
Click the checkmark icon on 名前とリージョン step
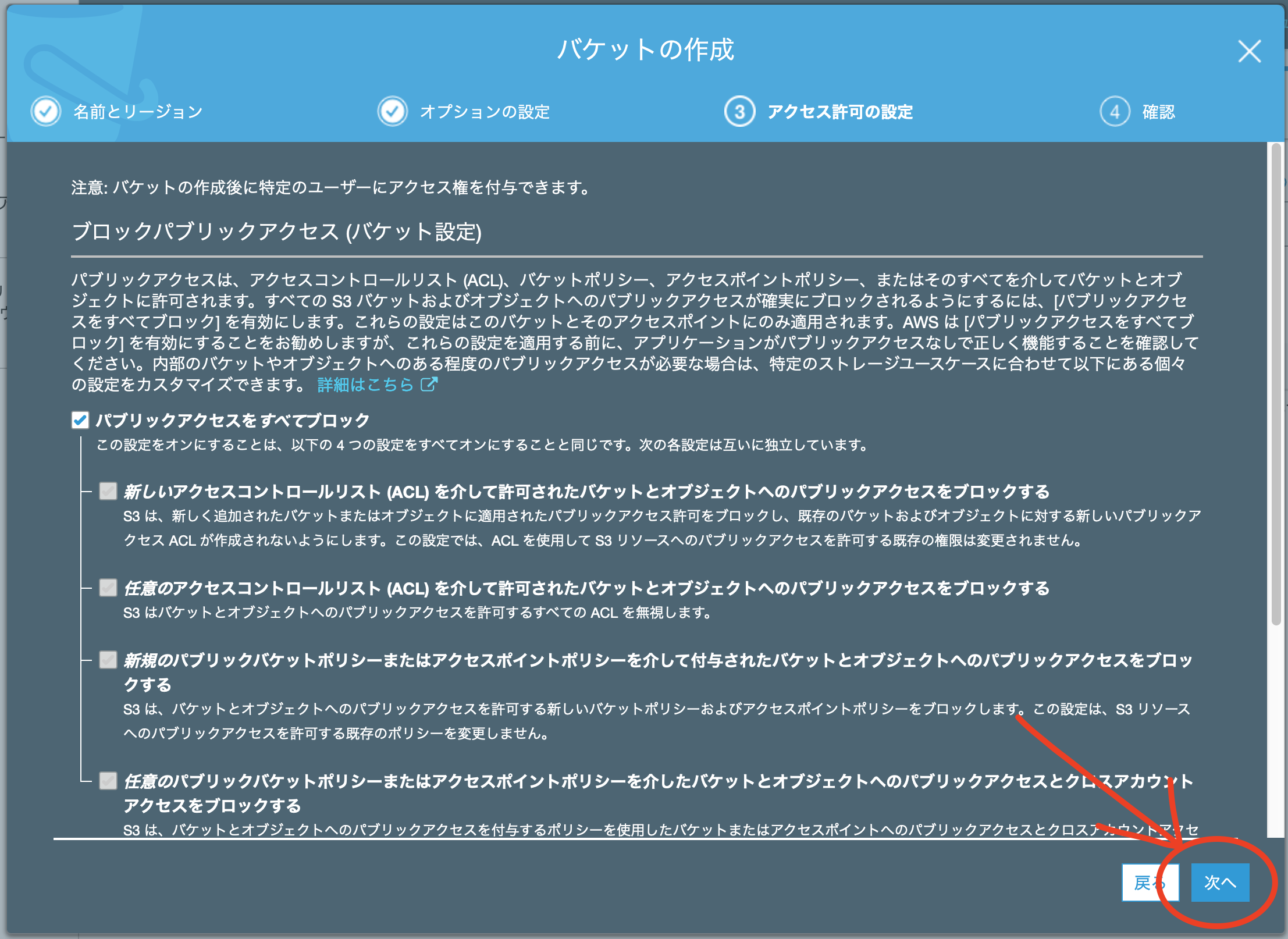[45, 112]
